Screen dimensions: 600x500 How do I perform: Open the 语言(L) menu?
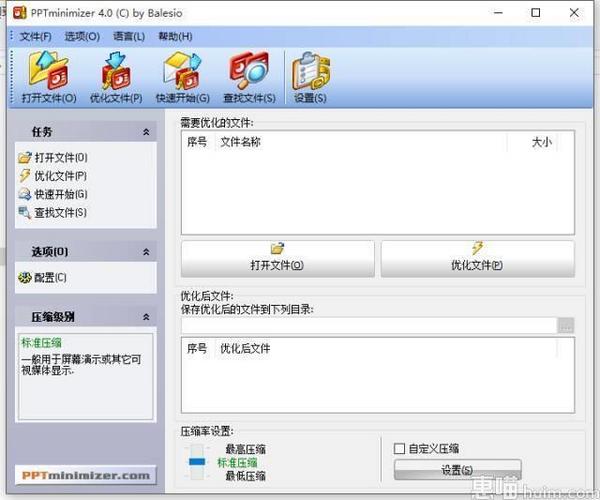tap(129, 37)
